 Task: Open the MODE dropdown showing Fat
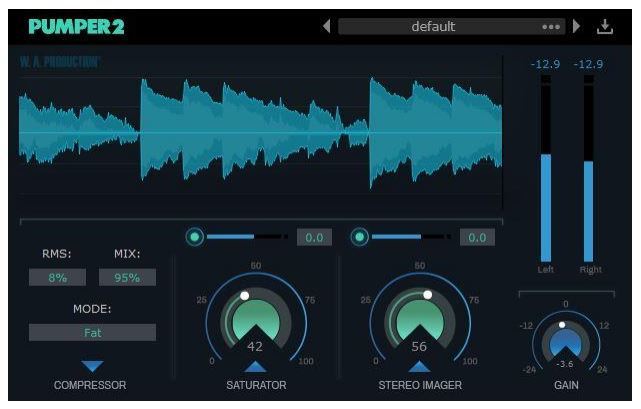click(92, 333)
